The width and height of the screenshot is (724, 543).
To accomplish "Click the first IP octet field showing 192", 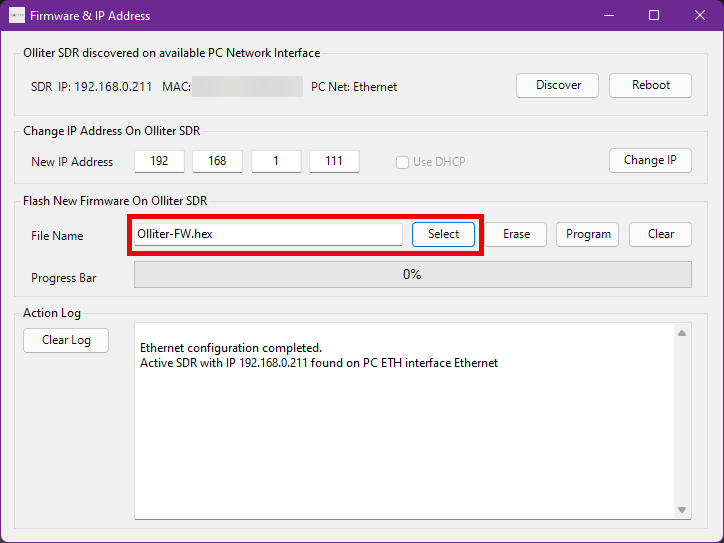I will point(159,161).
